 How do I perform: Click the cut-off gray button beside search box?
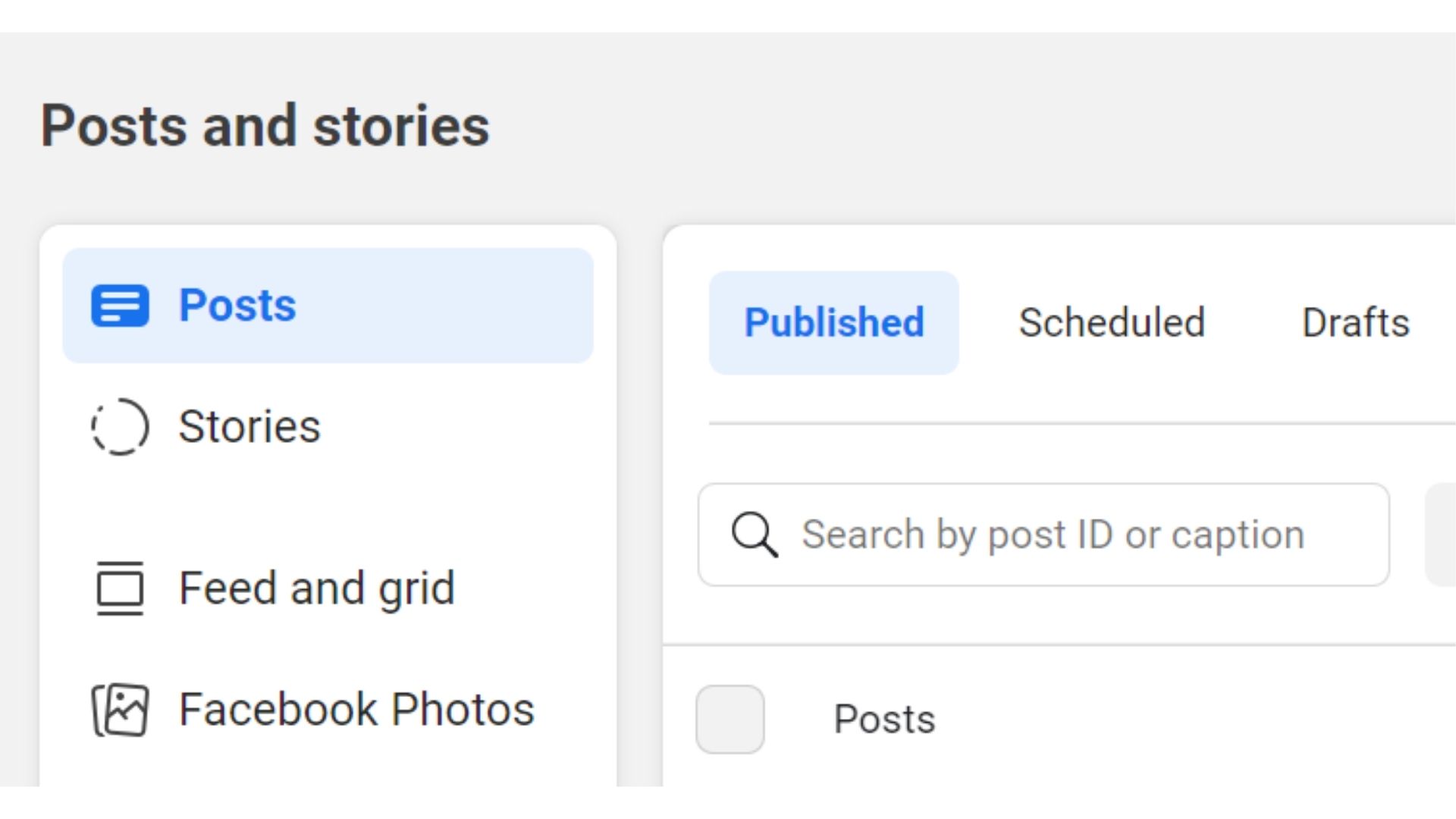(1441, 535)
